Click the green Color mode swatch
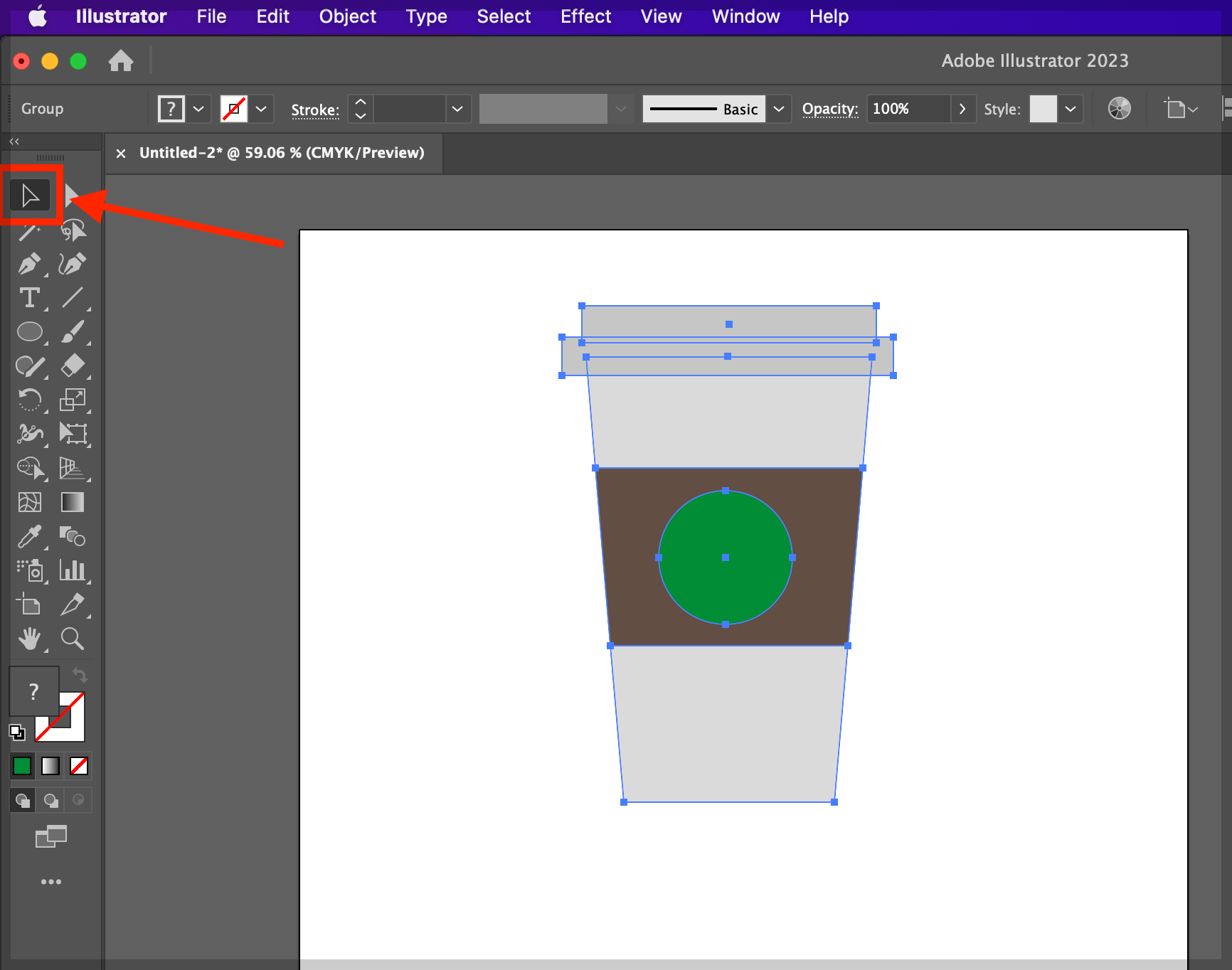Viewport: 1232px width, 970px height. click(22, 766)
